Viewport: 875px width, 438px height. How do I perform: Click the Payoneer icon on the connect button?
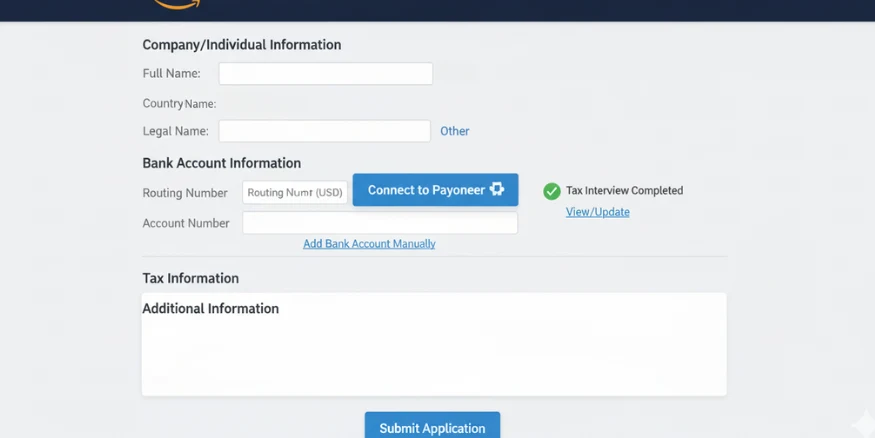tap(497, 190)
